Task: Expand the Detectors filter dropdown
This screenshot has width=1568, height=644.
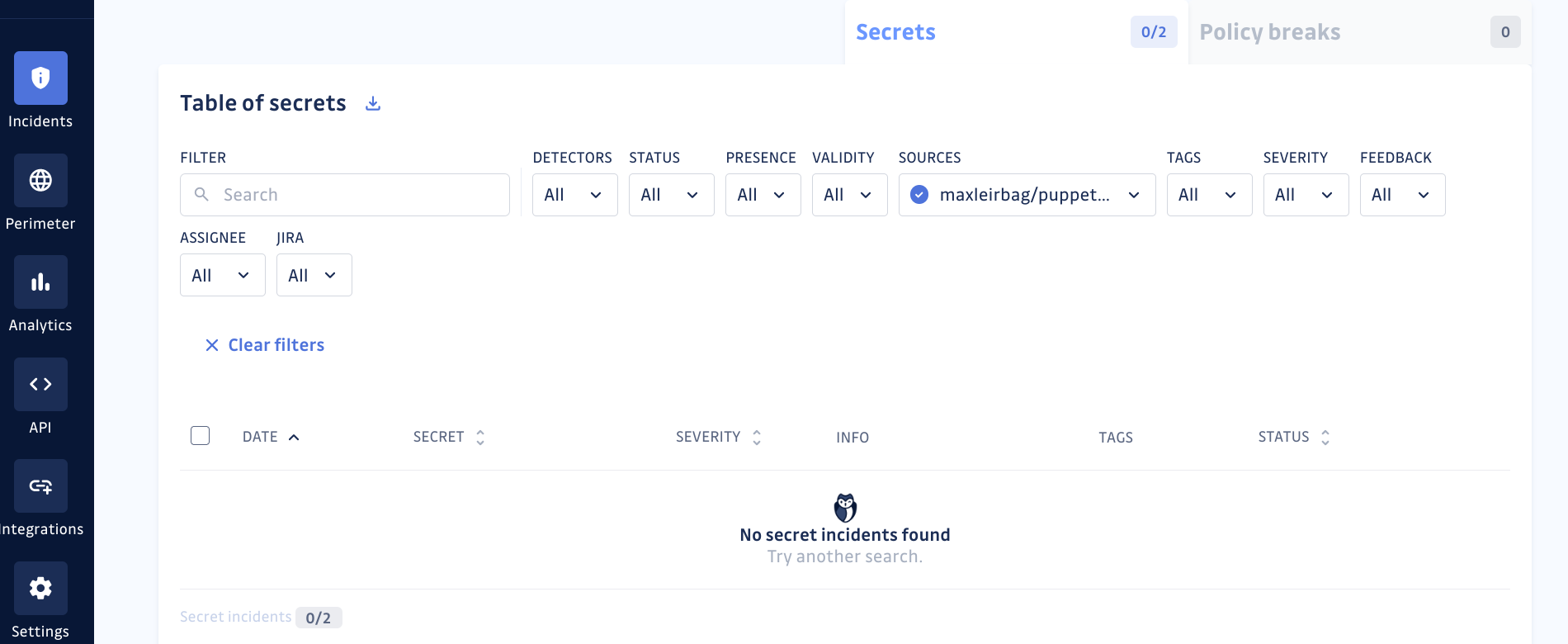Action: [575, 195]
